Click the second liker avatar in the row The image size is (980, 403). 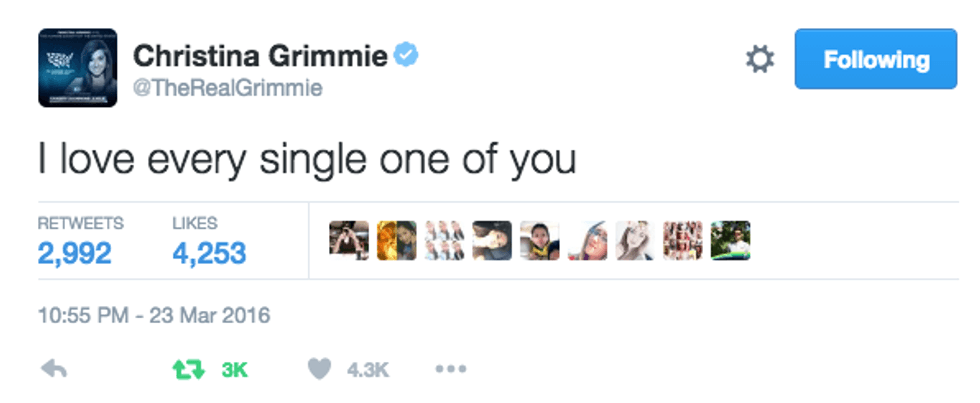tap(397, 240)
